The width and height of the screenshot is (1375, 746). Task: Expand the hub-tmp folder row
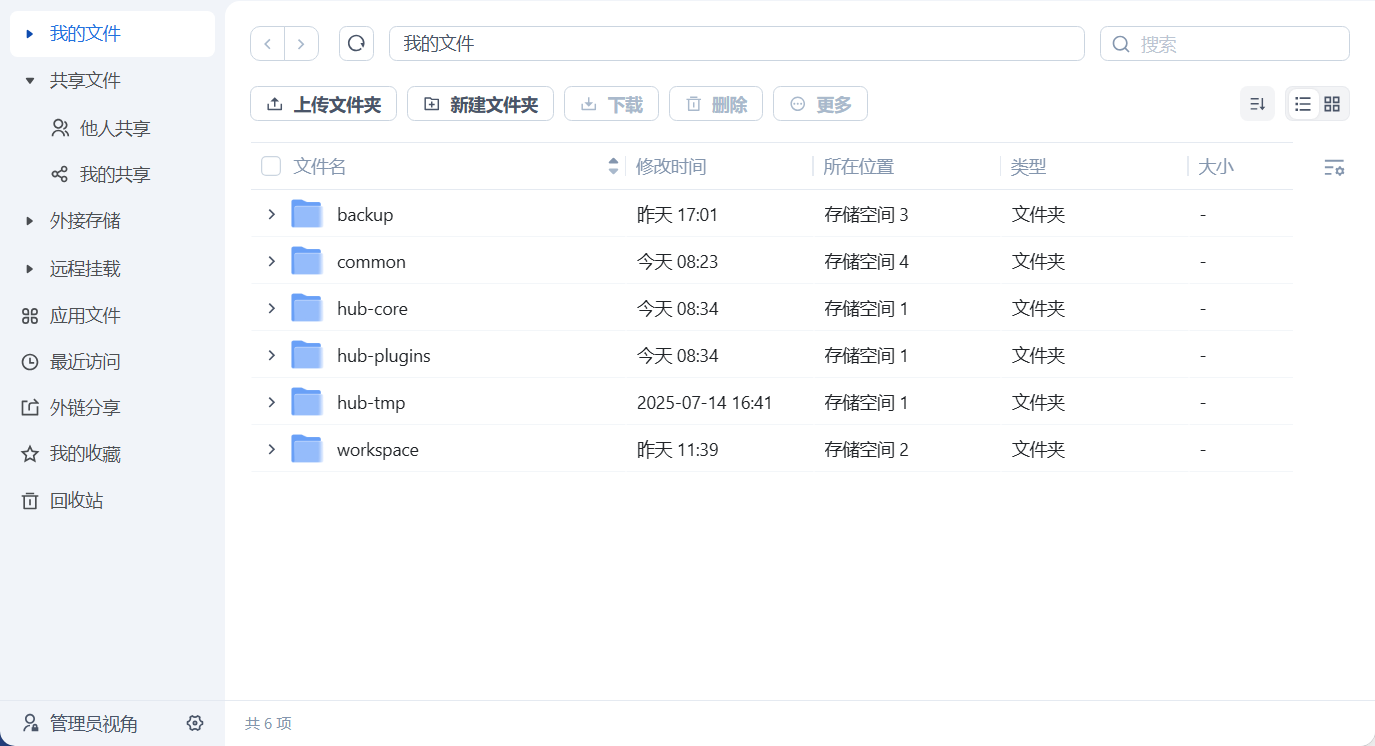tap(271, 402)
